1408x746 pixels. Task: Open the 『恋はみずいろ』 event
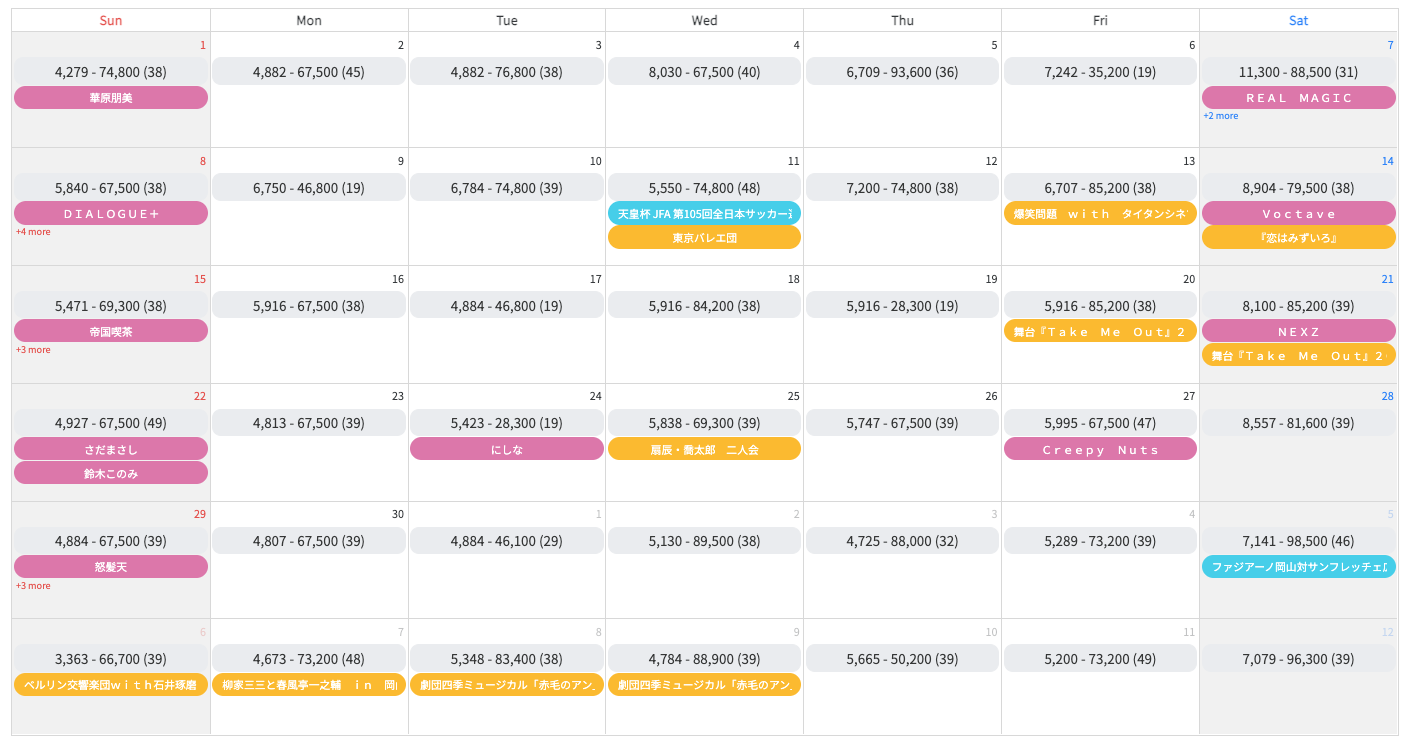pos(1298,238)
